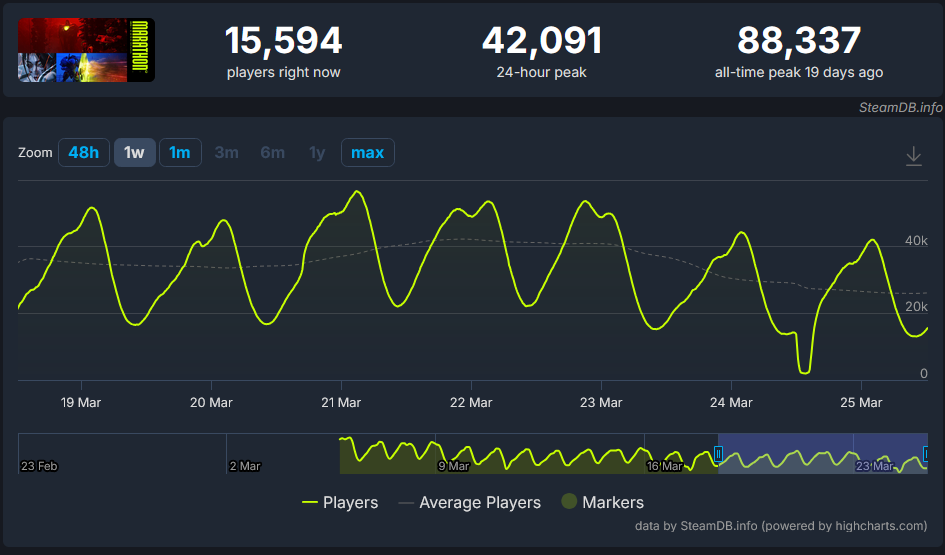
Task: Show the max time range
Action: click(368, 152)
